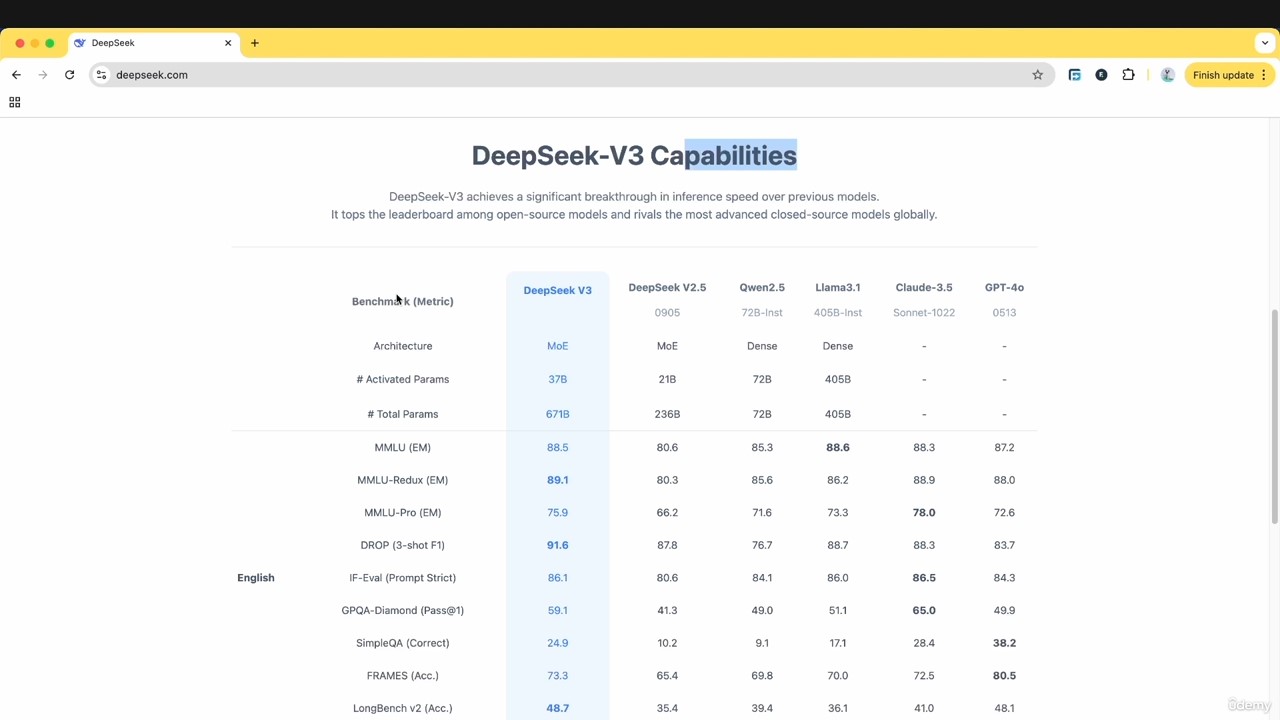
Task: Click the 78.0 MMLU-Pro score for Claude-3.5
Action: 924,512
